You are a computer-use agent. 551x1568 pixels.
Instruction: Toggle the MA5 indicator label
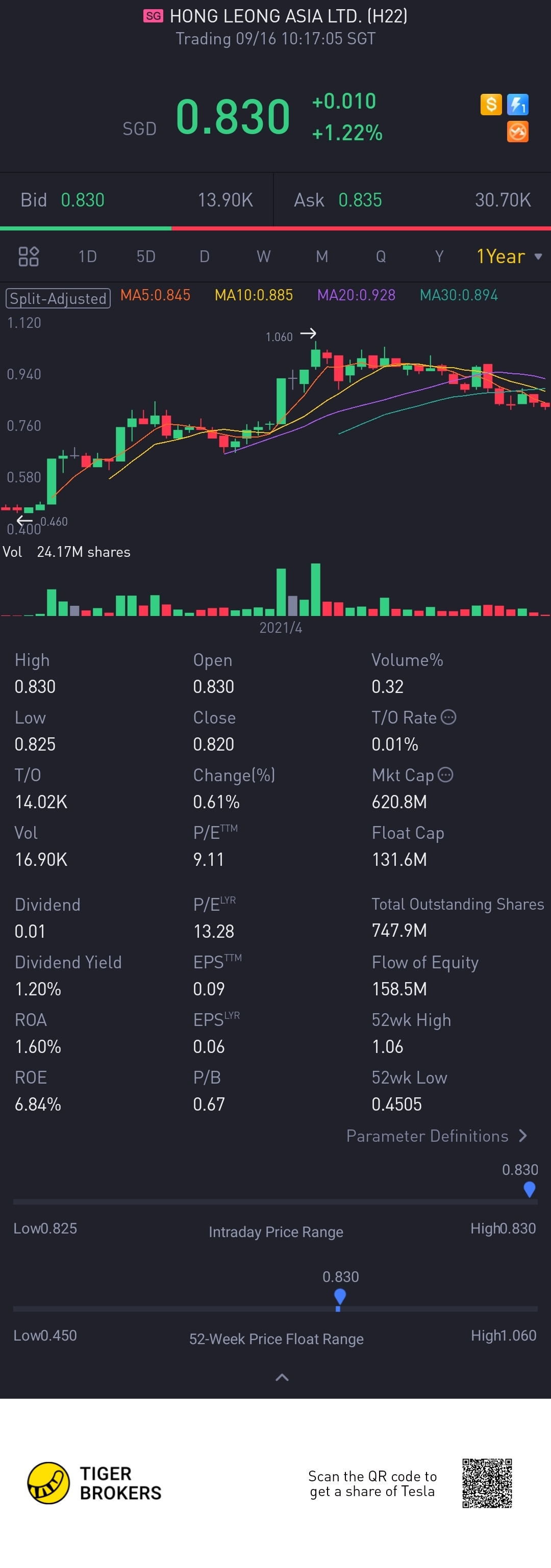[155, 295]
